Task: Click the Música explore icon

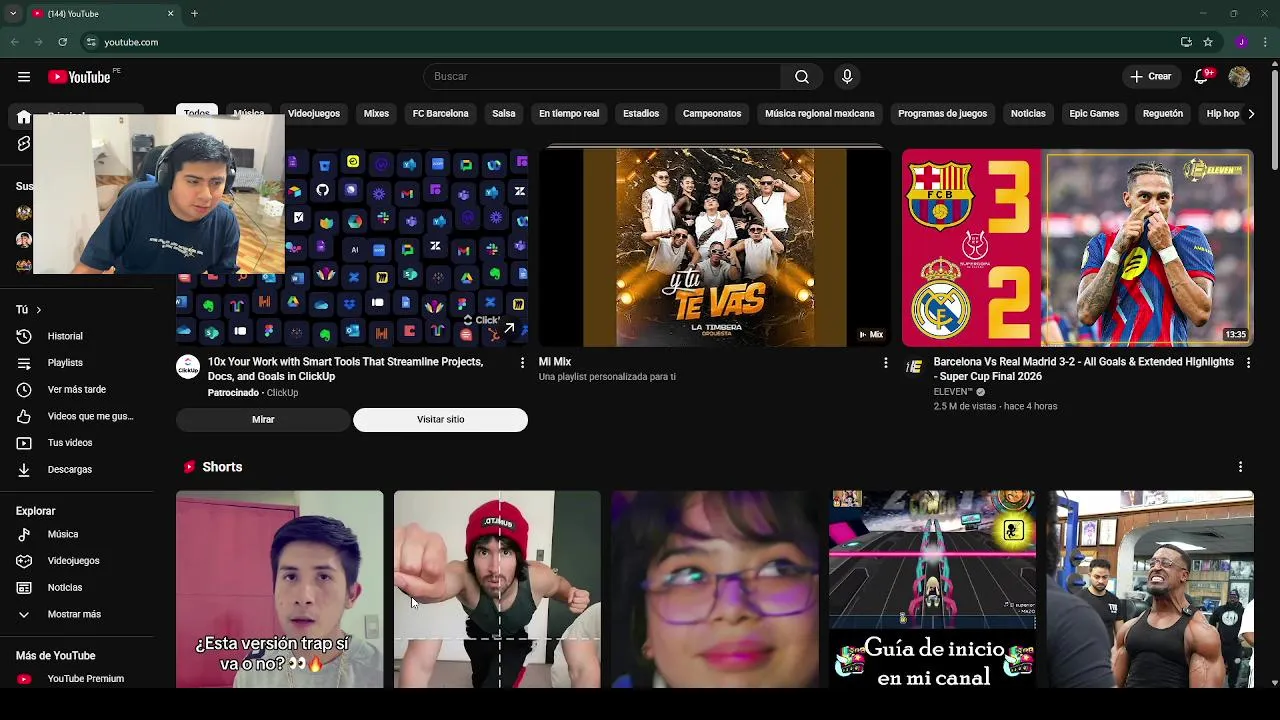Action: tap(24, 534)
